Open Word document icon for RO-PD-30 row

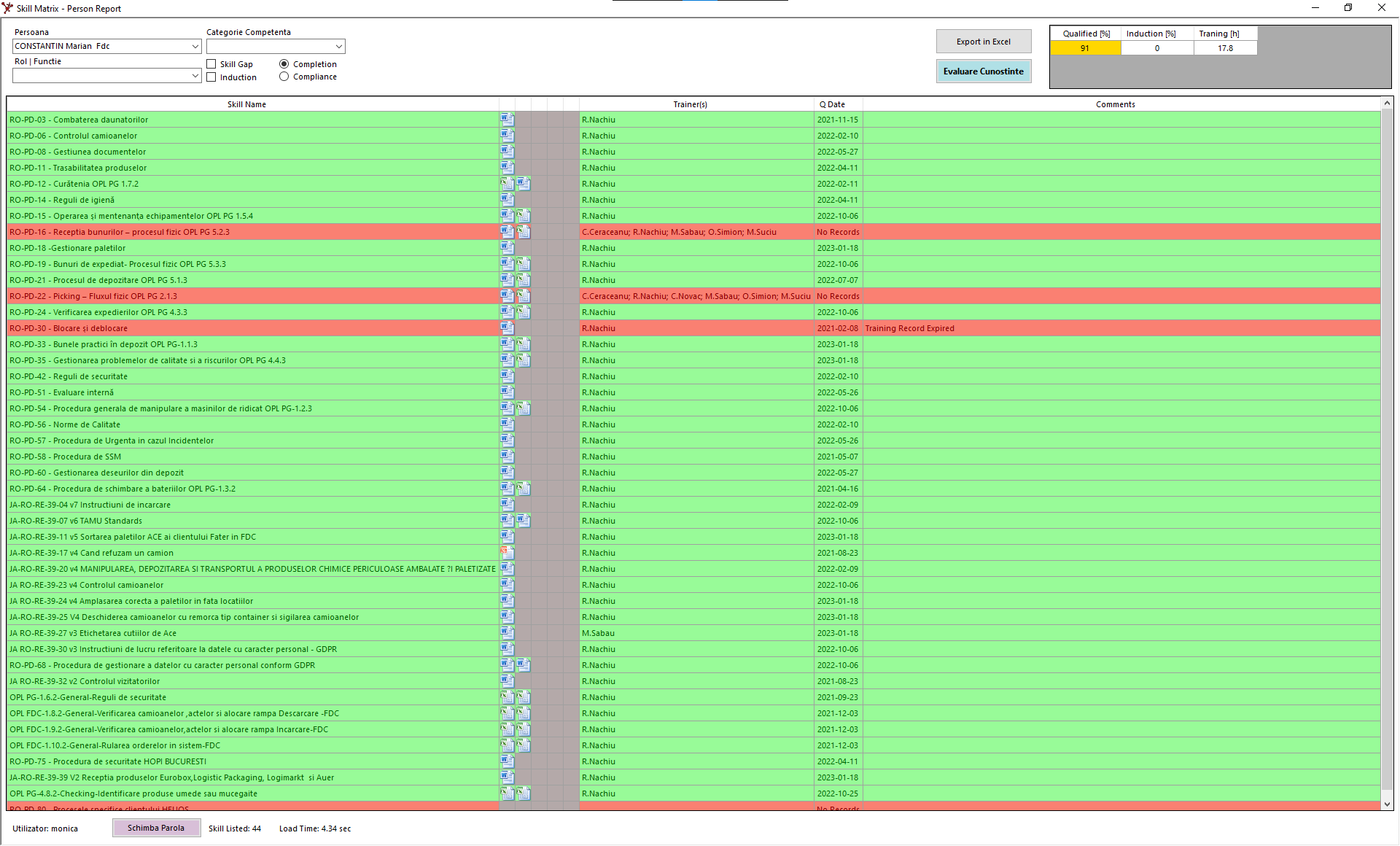[507, 328]
